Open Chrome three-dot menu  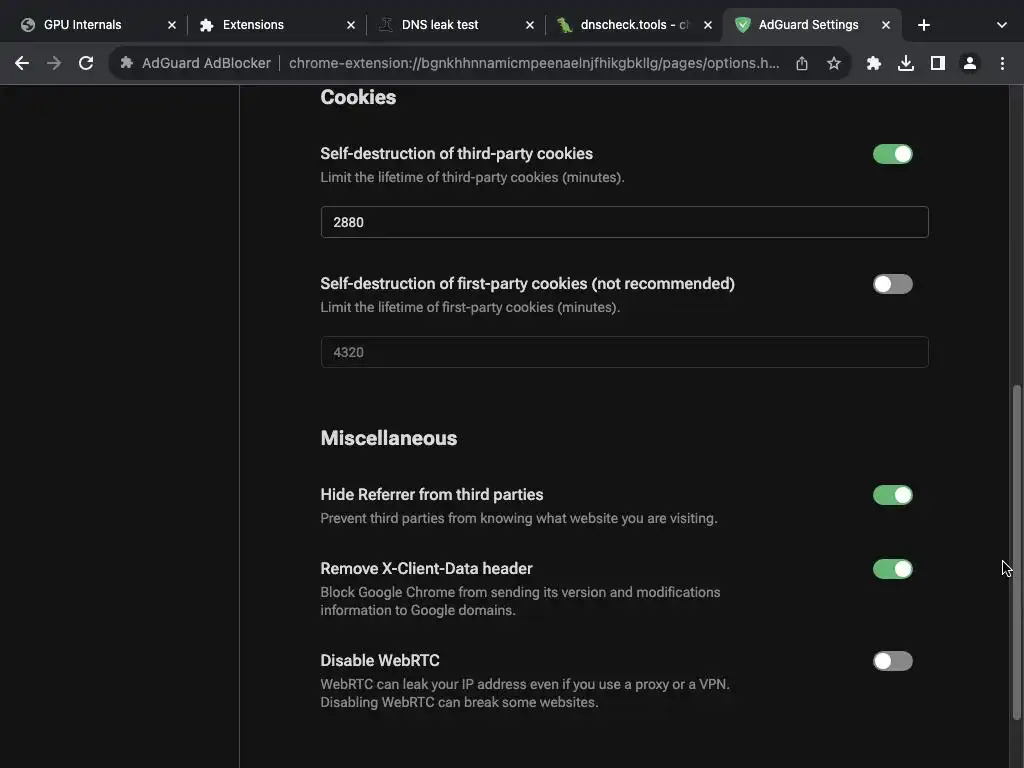point(1002,63)
